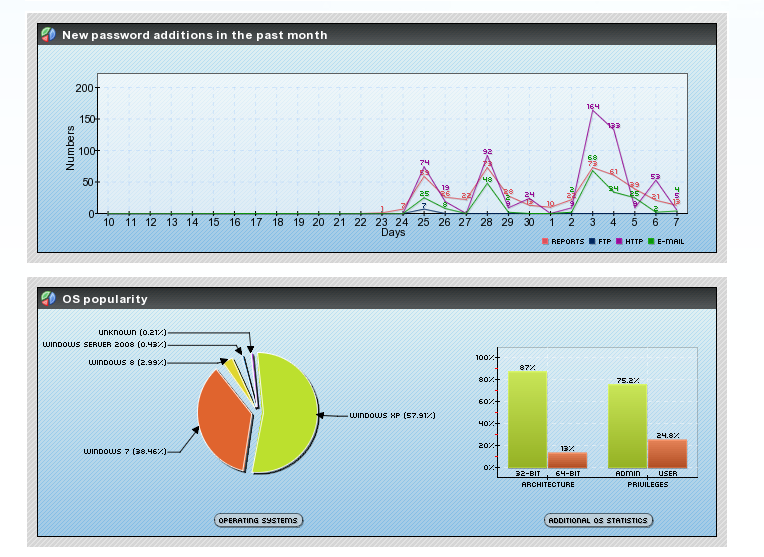Click the 32-bit architecture bar
This screenshot has height=557, width=764.
point(528,420)
